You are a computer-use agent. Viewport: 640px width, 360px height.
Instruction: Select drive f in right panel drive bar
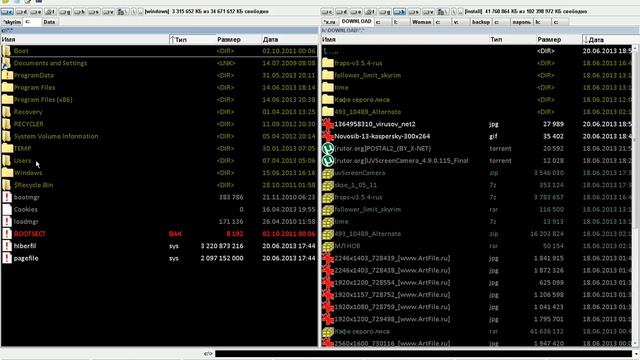[x=370, y=12]
